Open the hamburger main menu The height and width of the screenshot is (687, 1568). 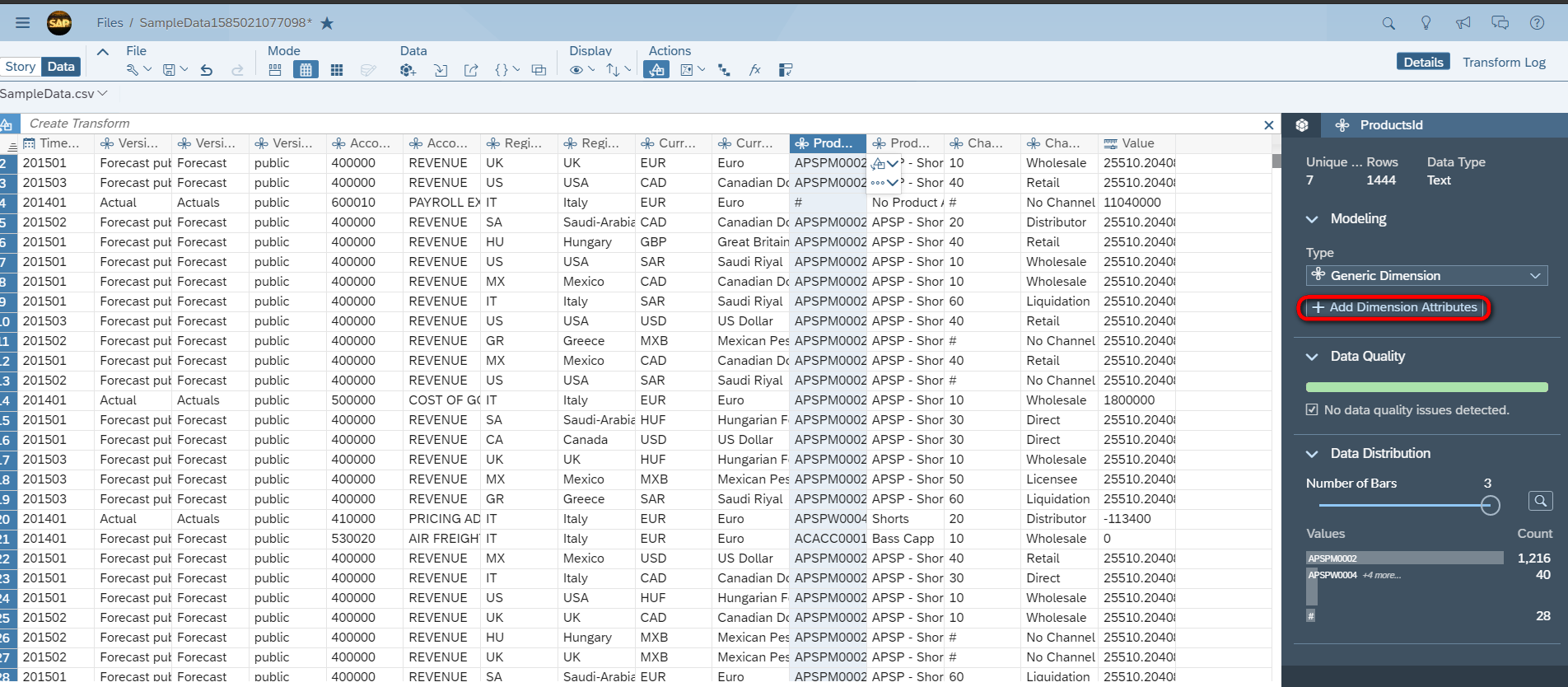pos(22,23)
